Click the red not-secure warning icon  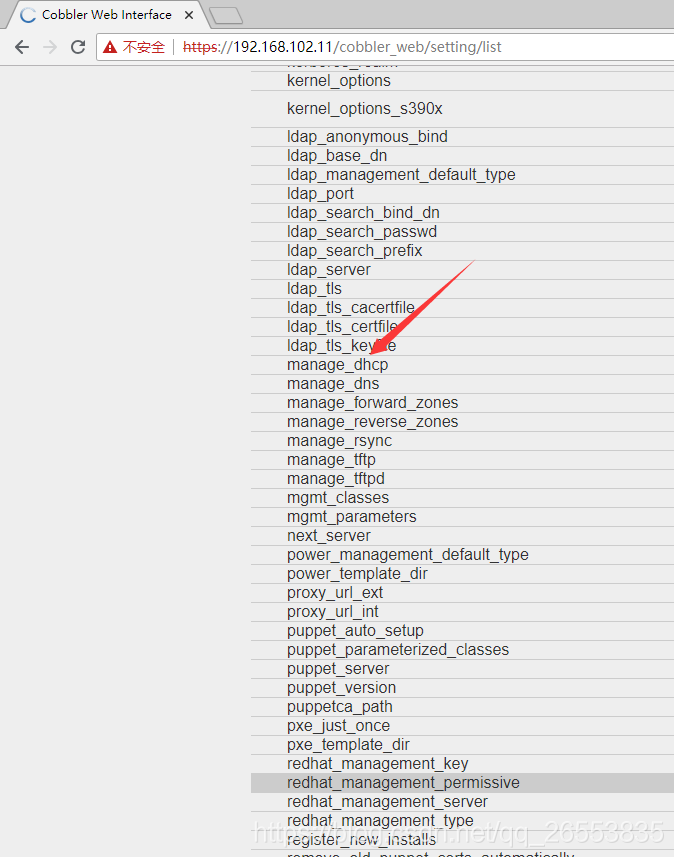110,47
